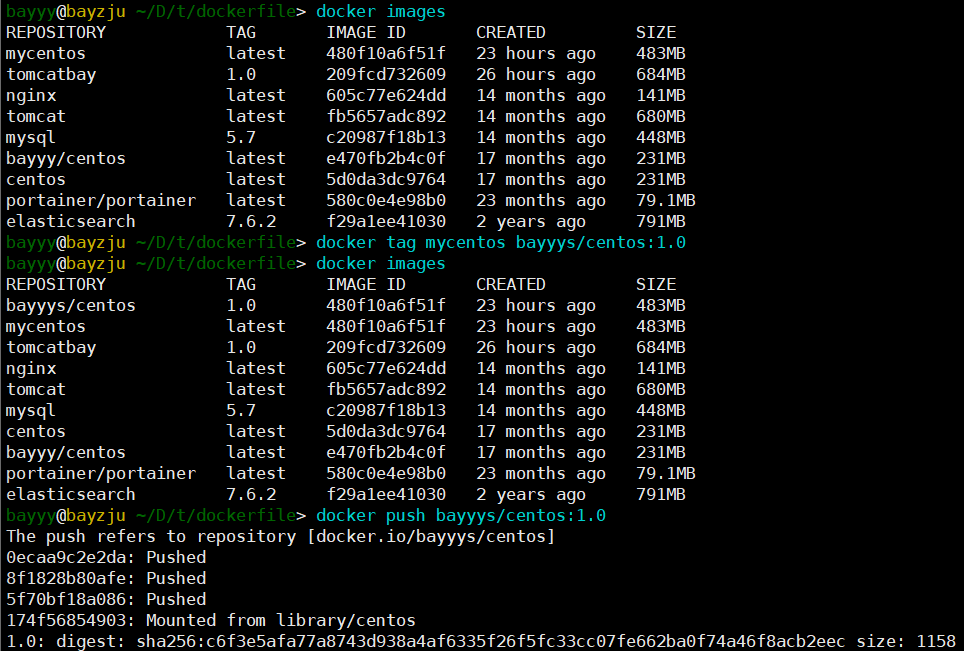Click image ID f29a1ee41030 in the second listing
Image resolution: width=964 pixels, height=651 pixels.
386,494
